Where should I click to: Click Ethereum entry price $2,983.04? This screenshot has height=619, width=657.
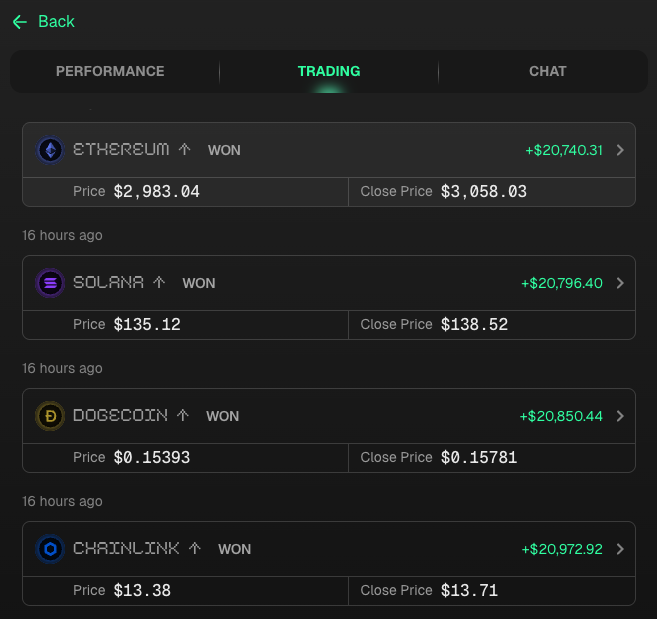pyautogui.click(x=157, y=192)
